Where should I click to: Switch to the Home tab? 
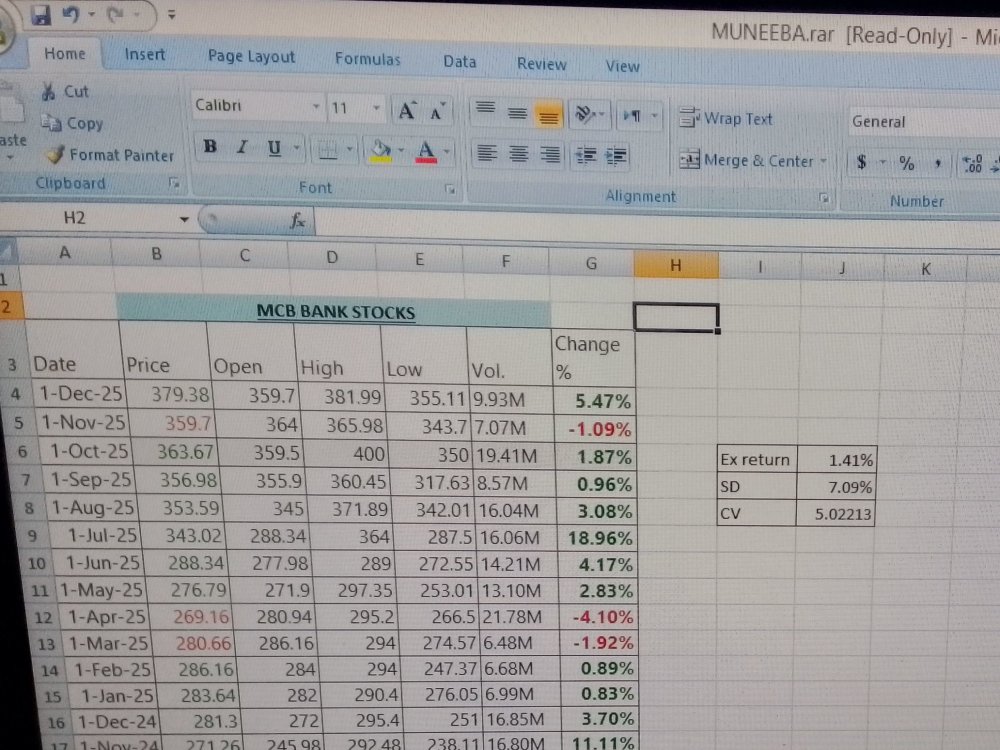pos(64,54)
